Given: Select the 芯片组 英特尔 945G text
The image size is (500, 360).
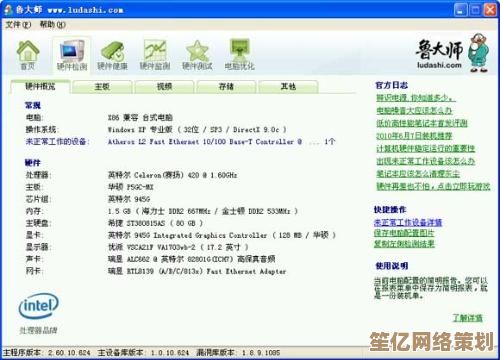Looking at the screenshot, I should 129,199.
